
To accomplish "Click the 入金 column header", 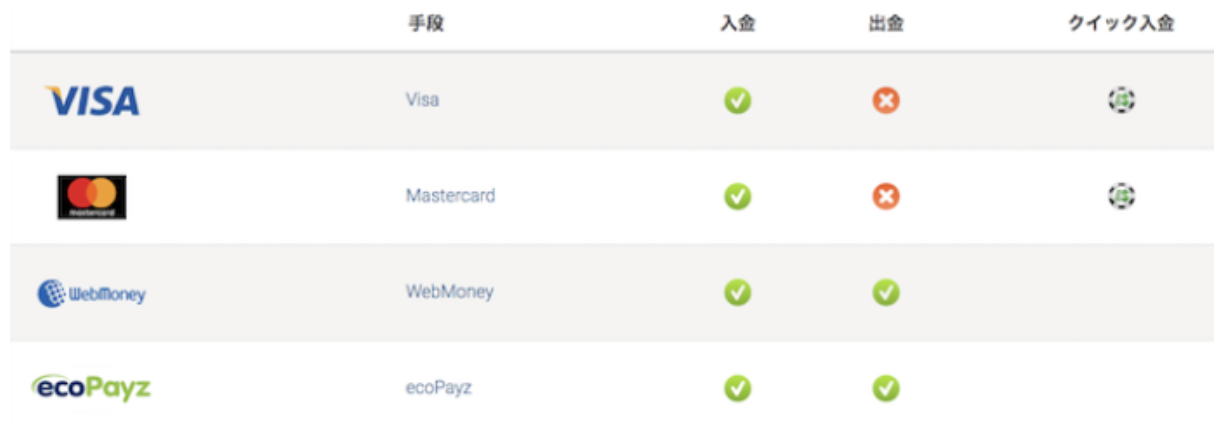I will tap(737, 24).
